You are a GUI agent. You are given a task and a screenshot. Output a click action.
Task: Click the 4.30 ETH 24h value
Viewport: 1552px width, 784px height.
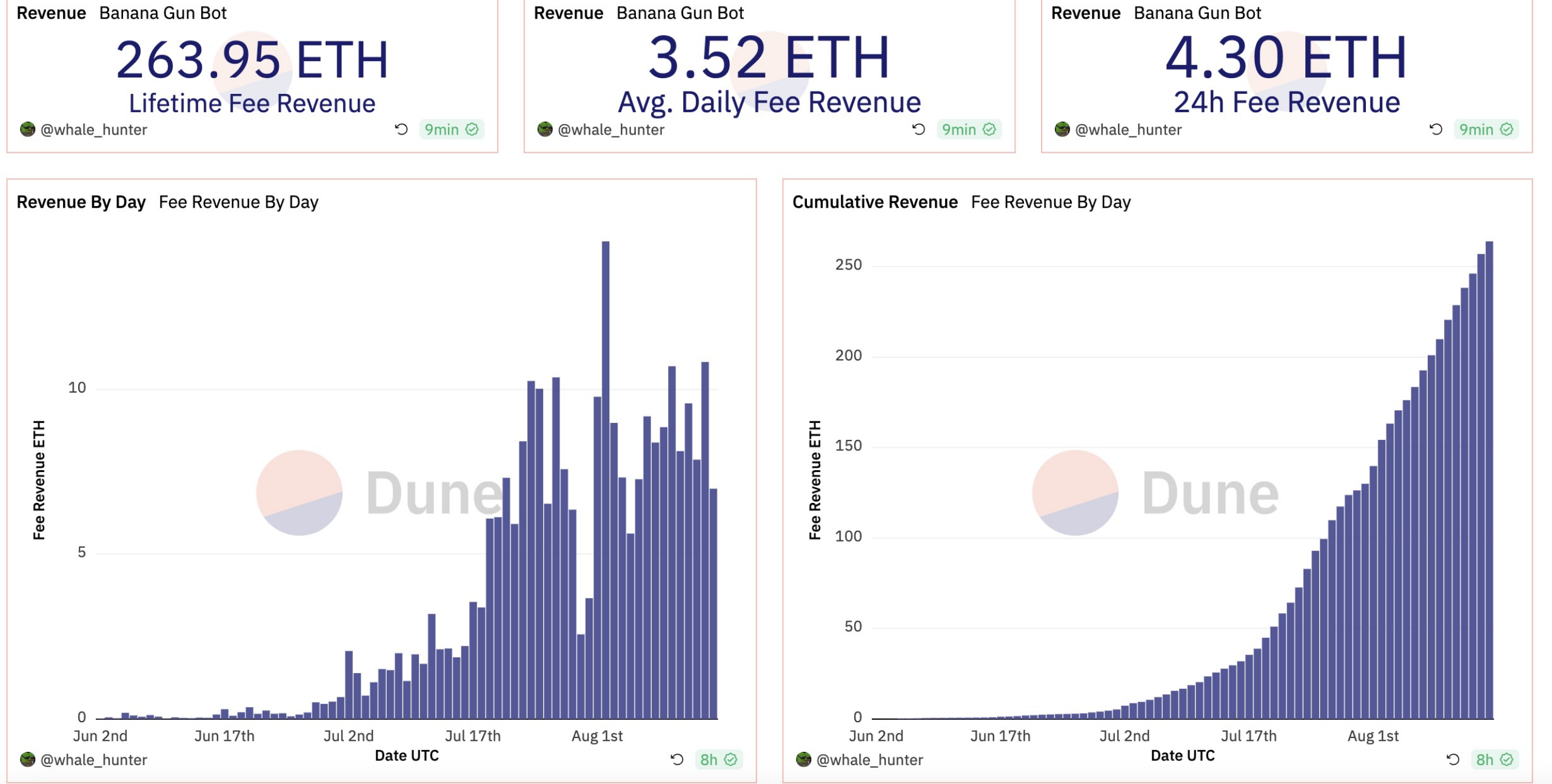pos(1286,57)
